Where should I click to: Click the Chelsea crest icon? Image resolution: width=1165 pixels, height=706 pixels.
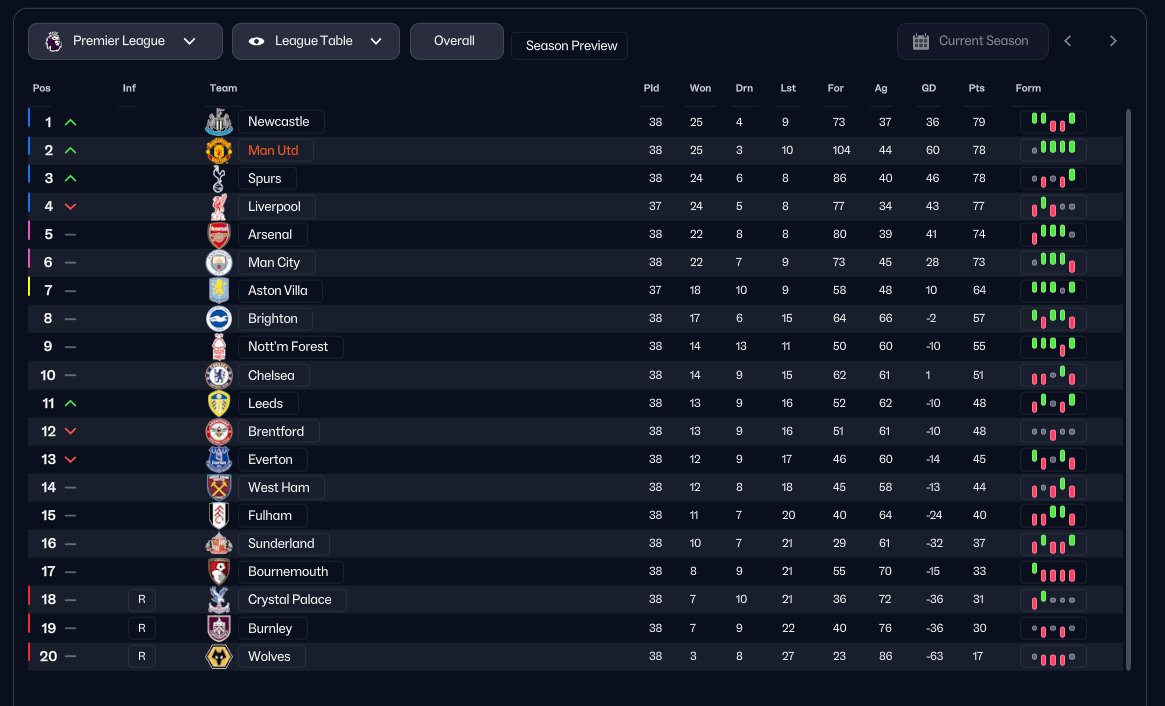click(x=219, y=376)
